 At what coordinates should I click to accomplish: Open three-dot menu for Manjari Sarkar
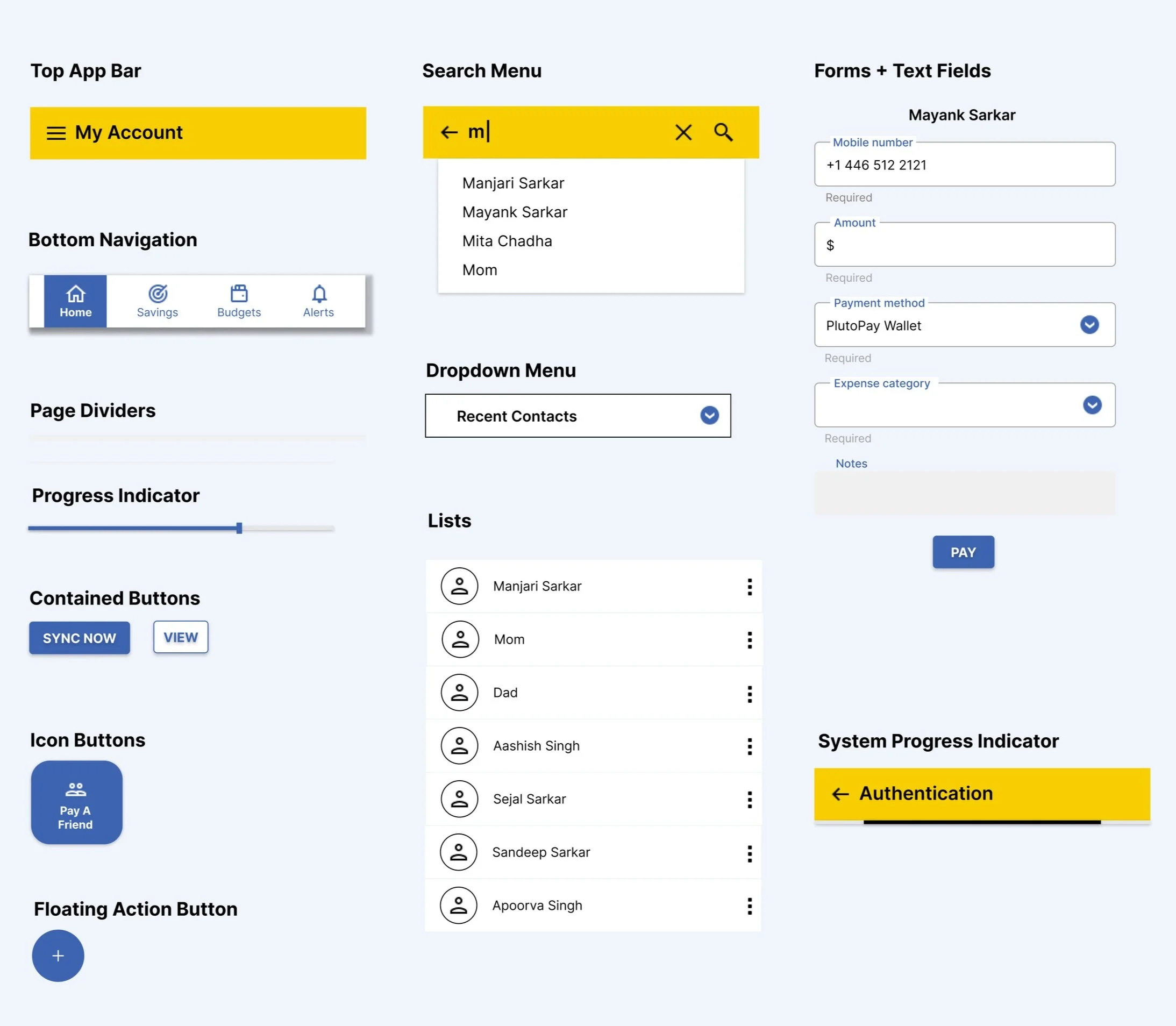[750, 586]
